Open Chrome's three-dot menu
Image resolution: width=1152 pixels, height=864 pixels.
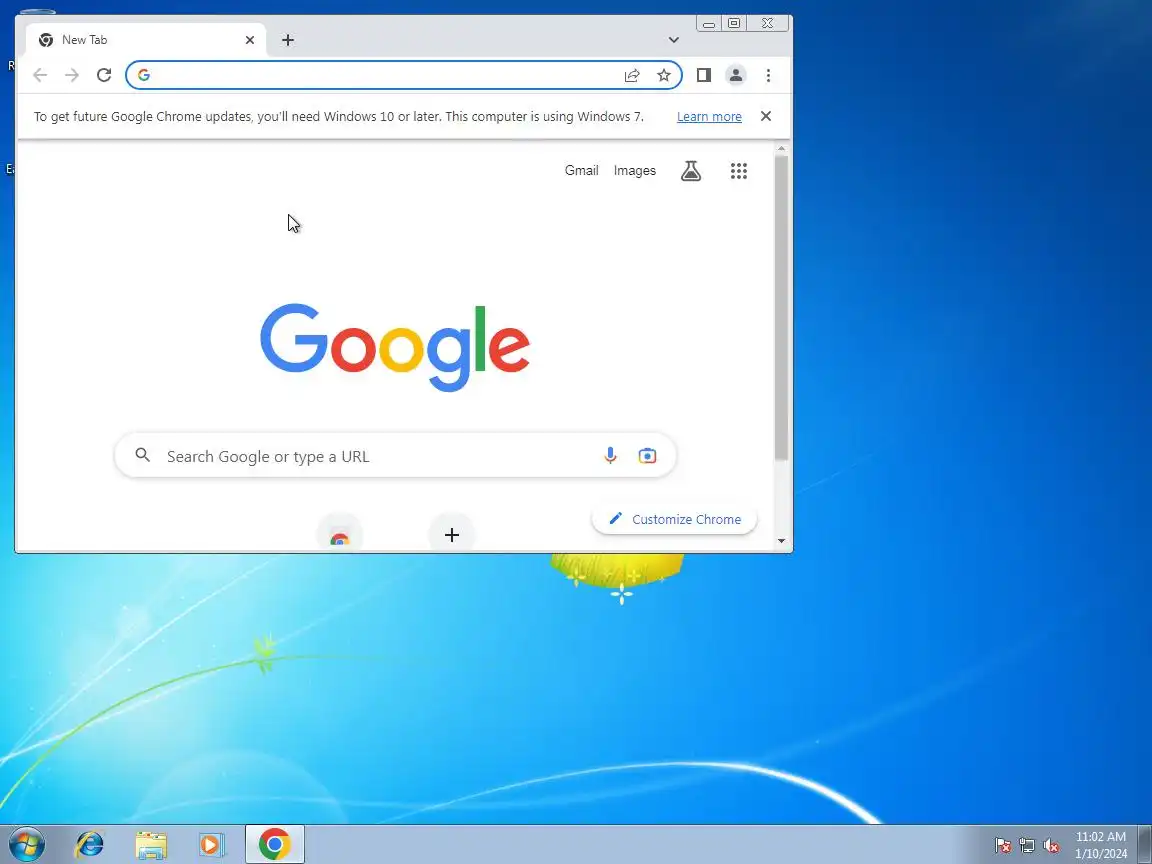768,75
